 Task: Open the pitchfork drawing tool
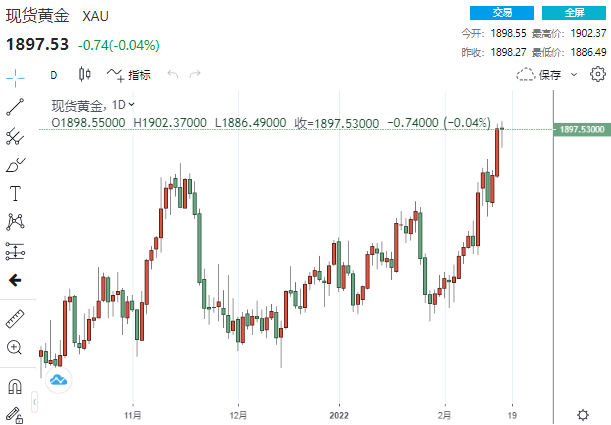tap(15, 135)
